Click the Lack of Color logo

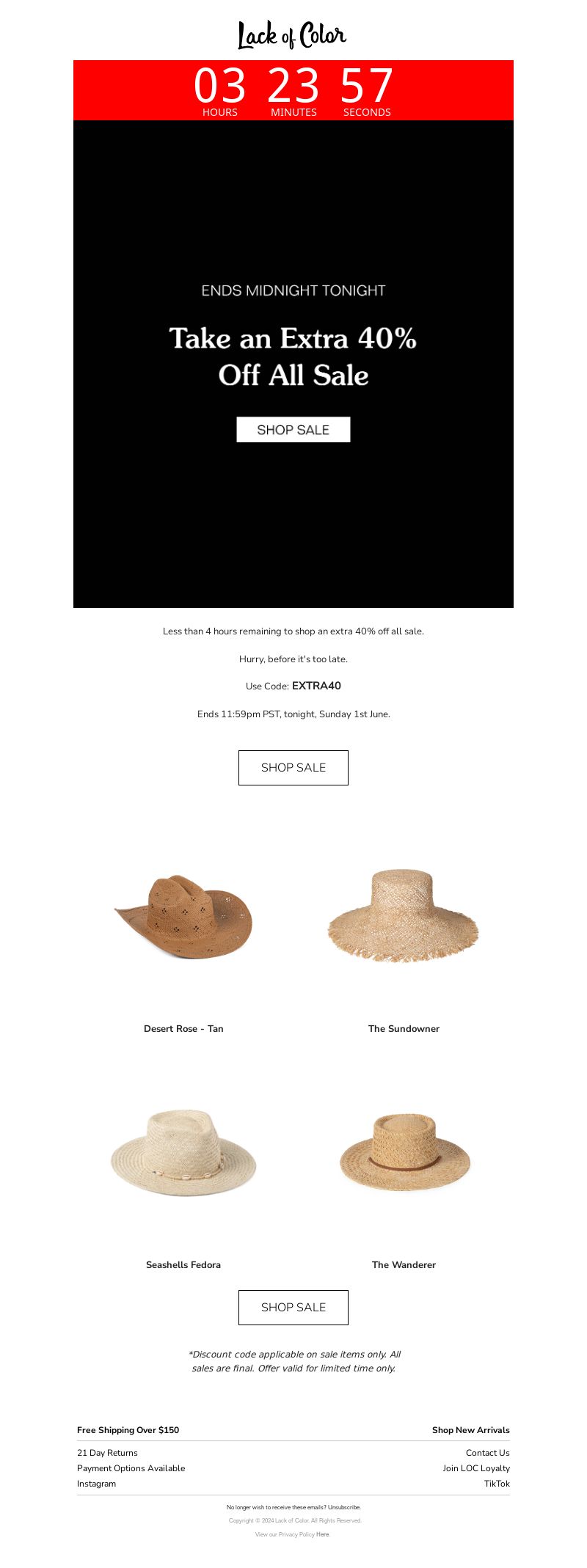click(x=292, y=35)
